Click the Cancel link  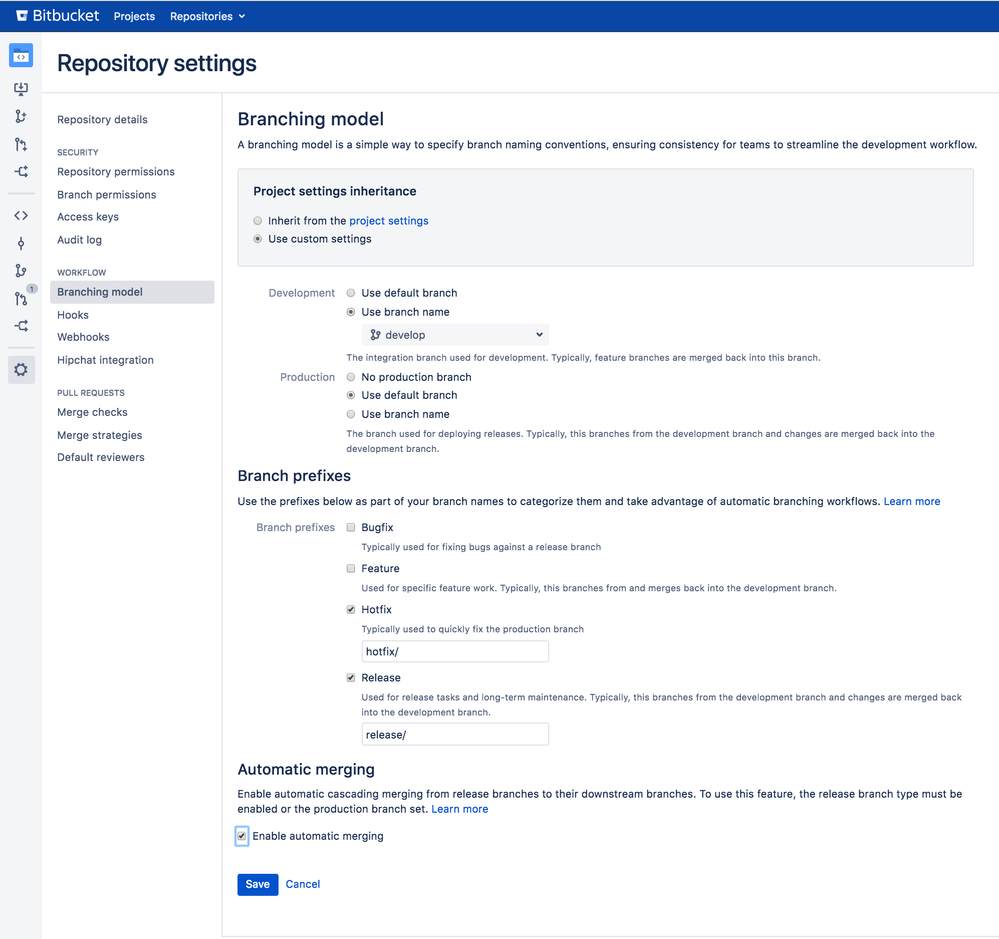pyautogui.click(x=303, y=884)
